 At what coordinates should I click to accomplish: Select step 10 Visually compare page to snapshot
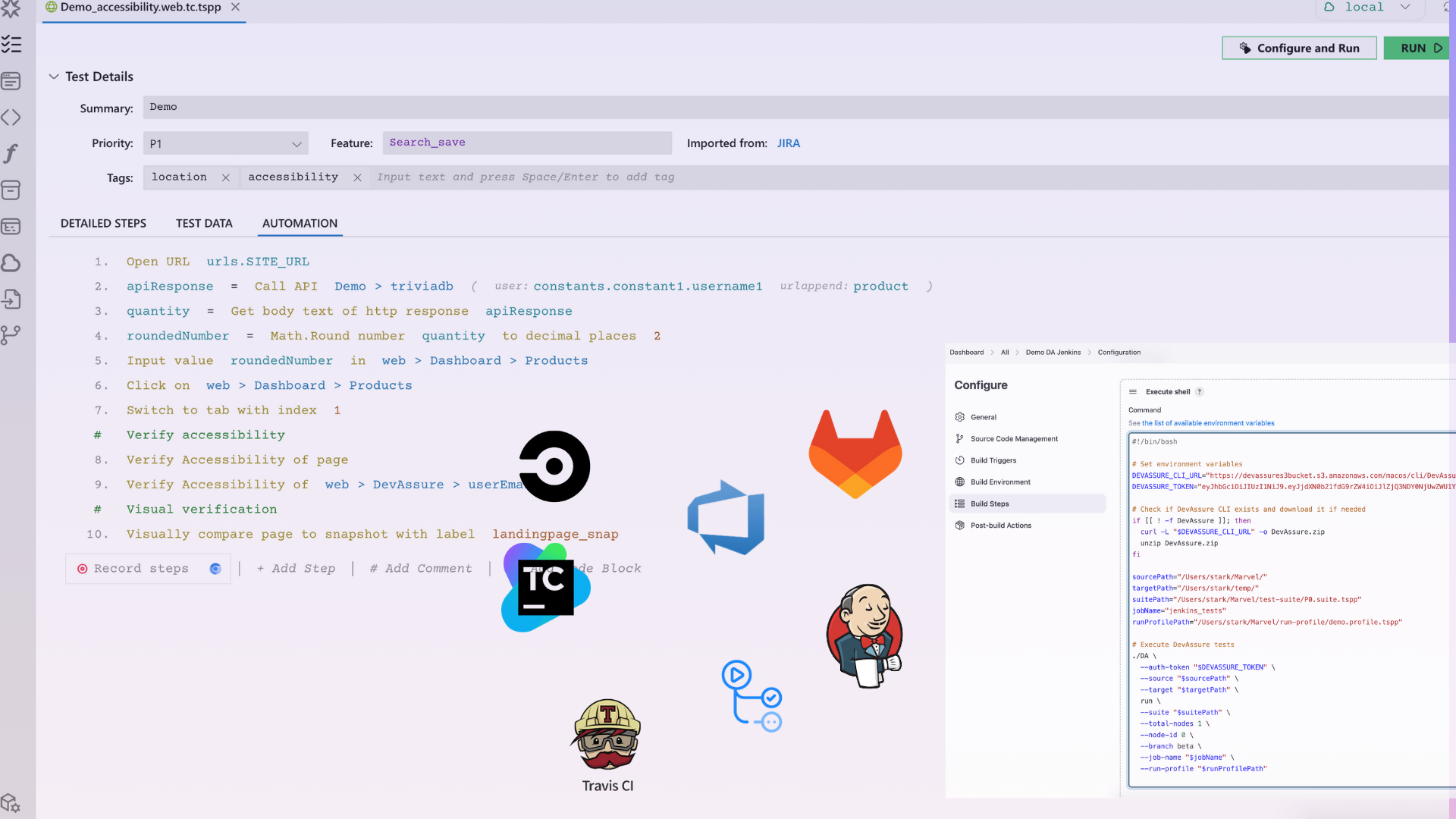(372, 535)
